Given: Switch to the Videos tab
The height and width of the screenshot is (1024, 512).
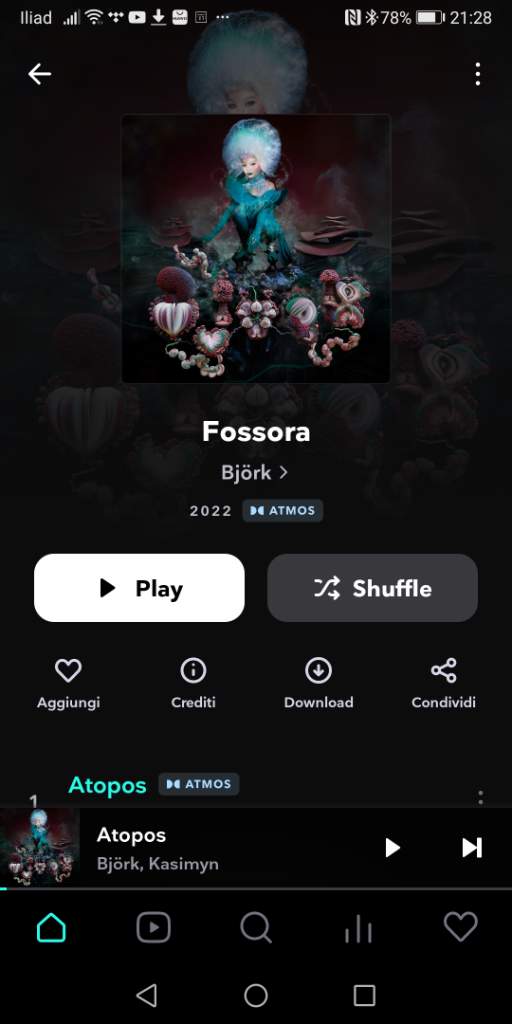Looking at the screenshot, I should pos(153,927).
